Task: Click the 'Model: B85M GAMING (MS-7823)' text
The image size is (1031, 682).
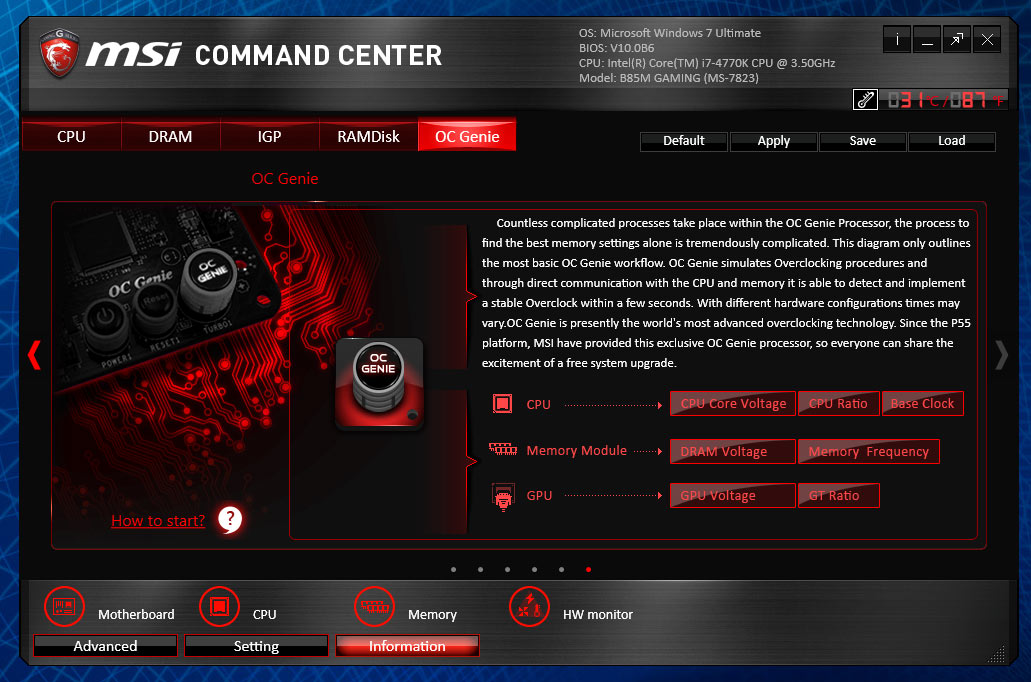Action: click(x=669, y=78)
